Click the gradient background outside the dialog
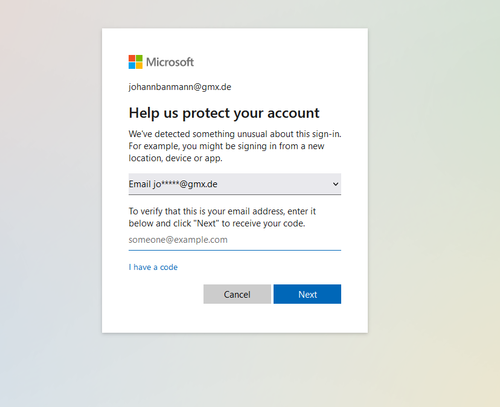500x407 pixels. (x=433, y=200)
